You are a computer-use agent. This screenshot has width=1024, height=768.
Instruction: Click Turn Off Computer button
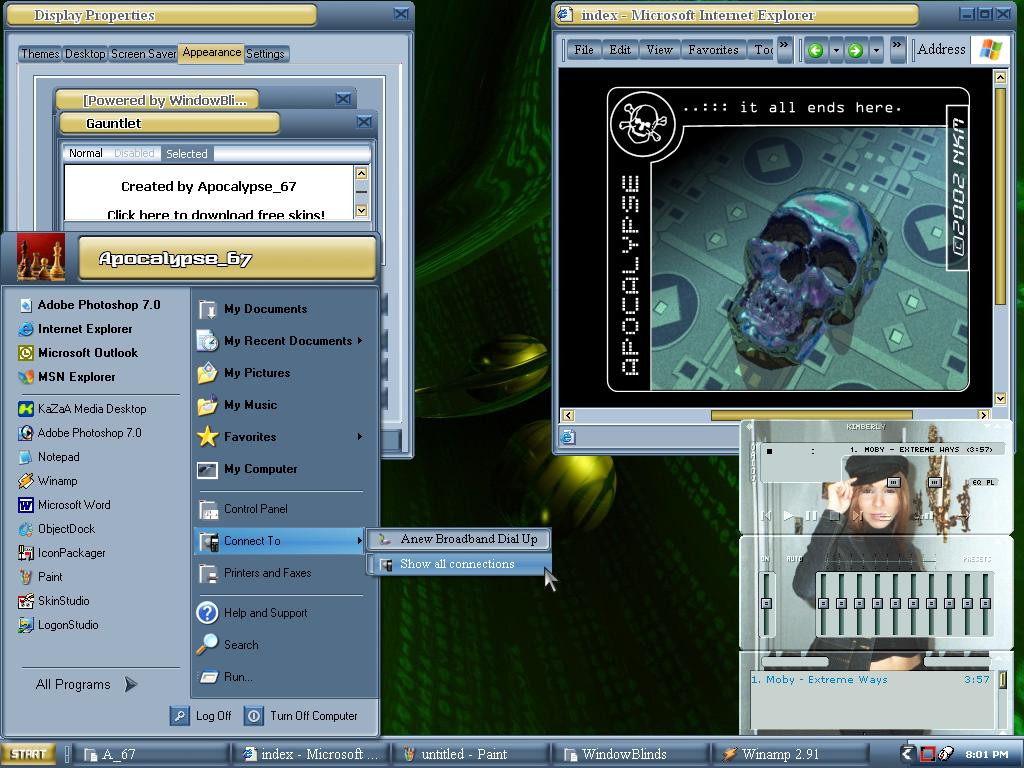coord(301,716)
